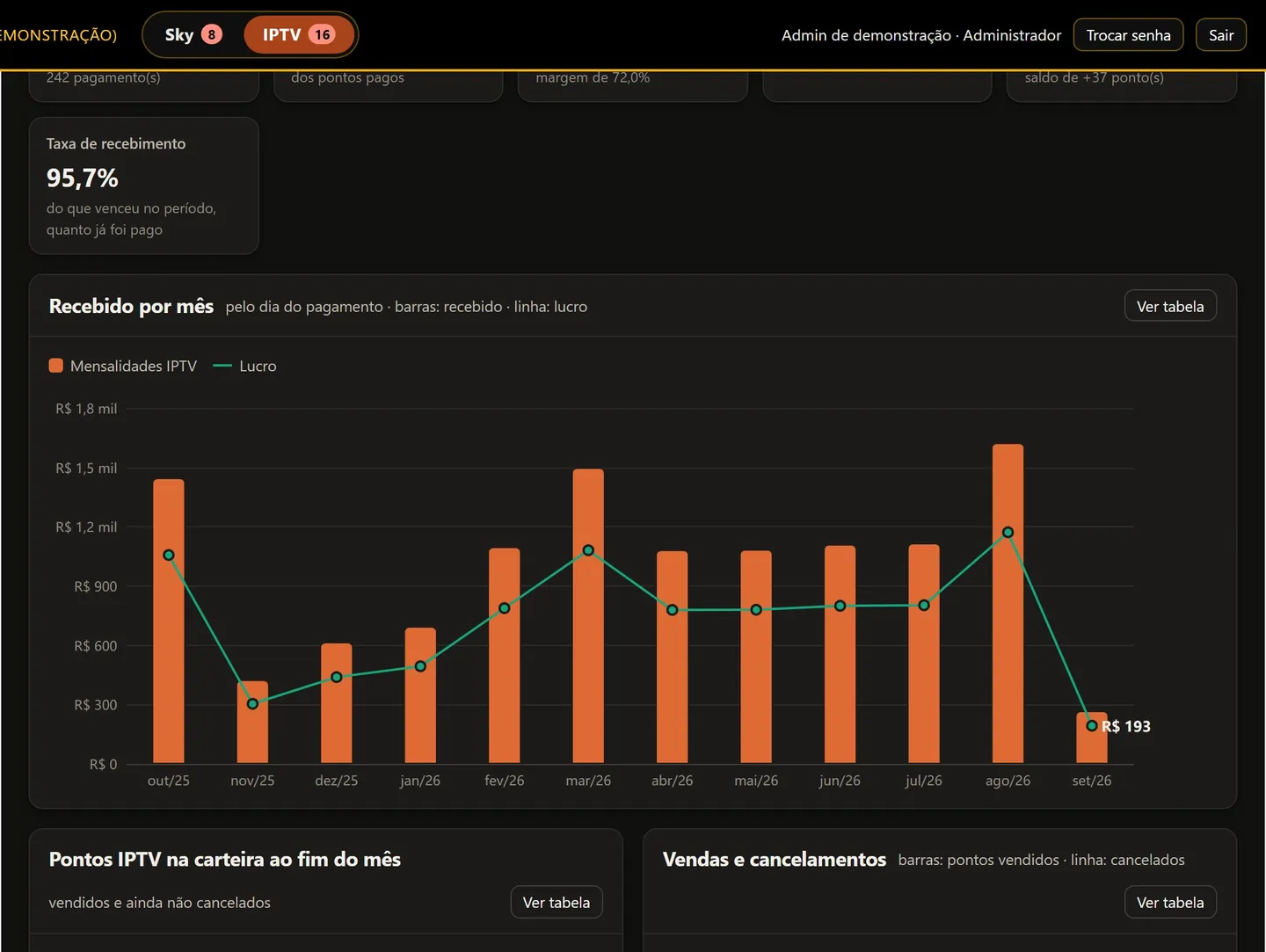Click the R$ 900 axis label
The width and height of the screenshot is (1266, 952).
[x=95, y=586]
